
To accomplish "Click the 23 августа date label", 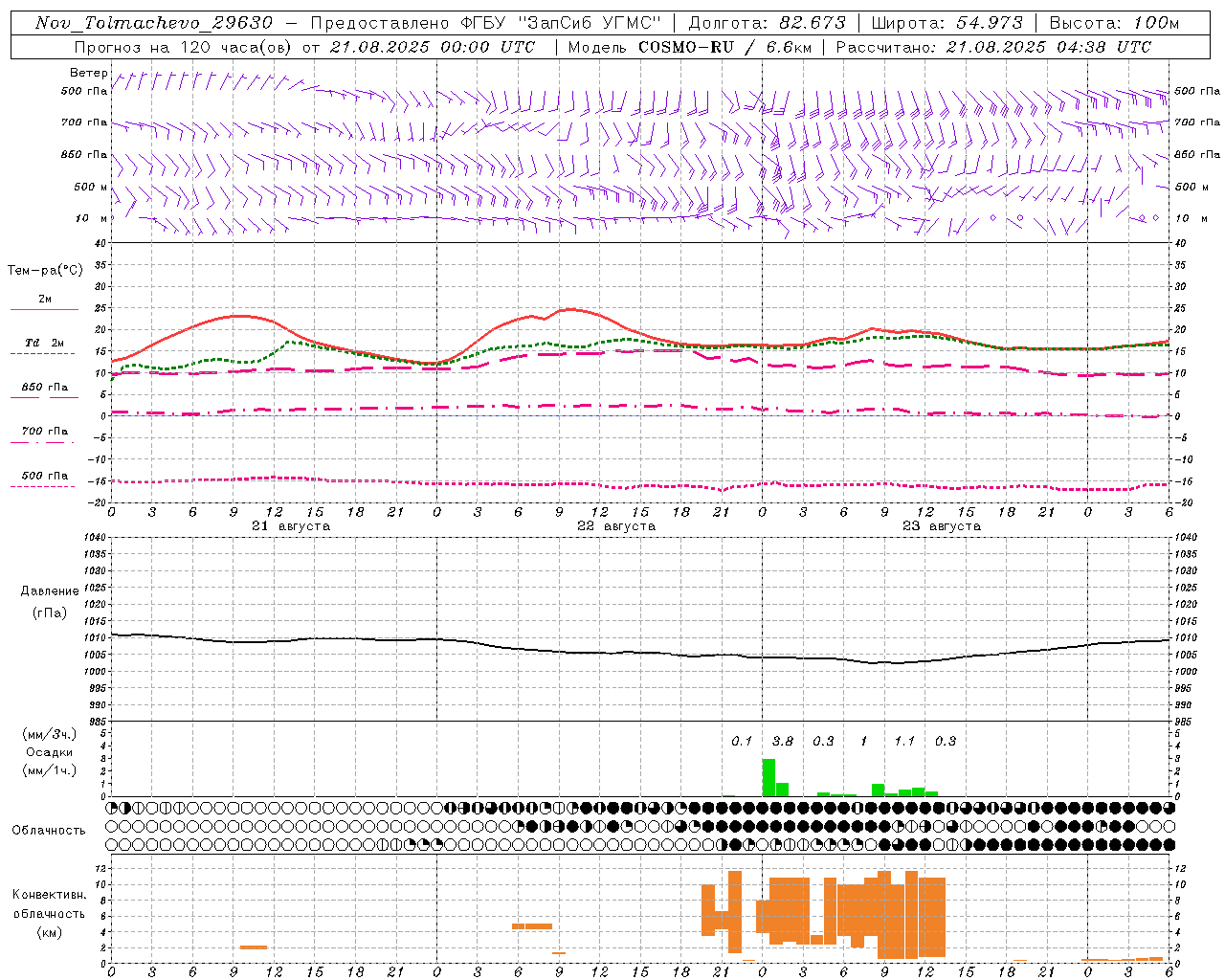I will click(942, 526).
